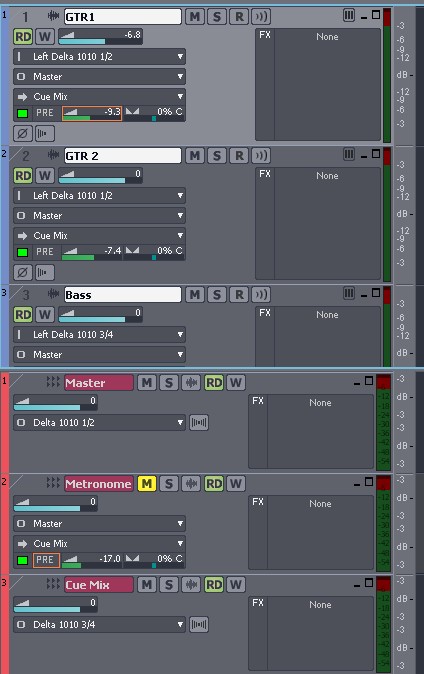Open GTR1 send dropdown set to Cue Mix
This screenshot has height=674, width=424.
pyautogui.click(x=100, y=97)
